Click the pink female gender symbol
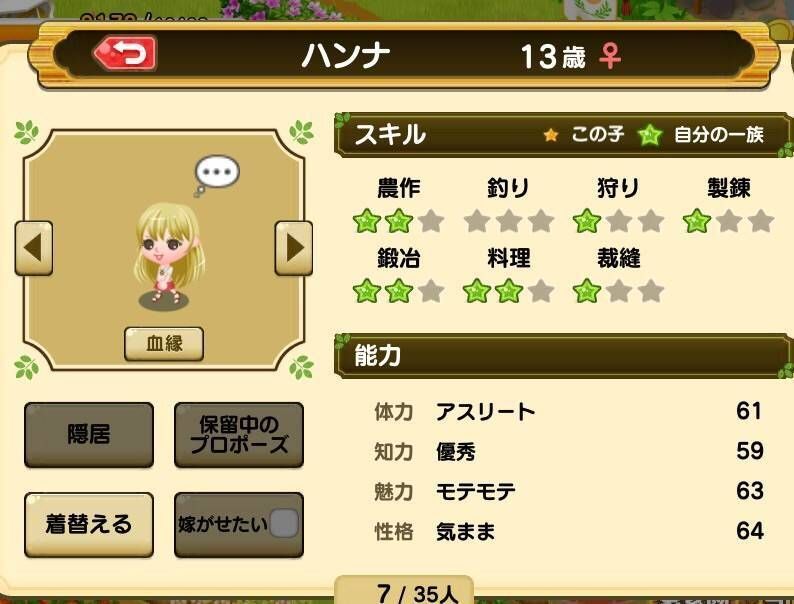Screen dimensions: 794x604 point(610,56)
